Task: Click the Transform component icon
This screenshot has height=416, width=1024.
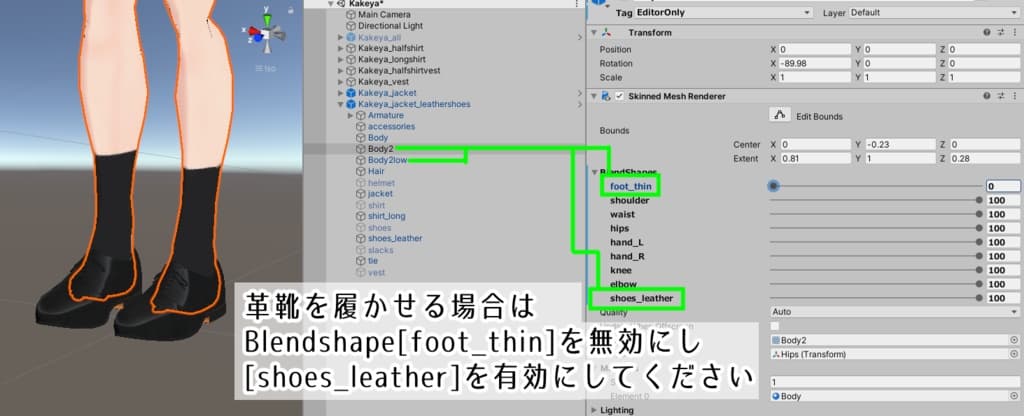Action: 607,33
